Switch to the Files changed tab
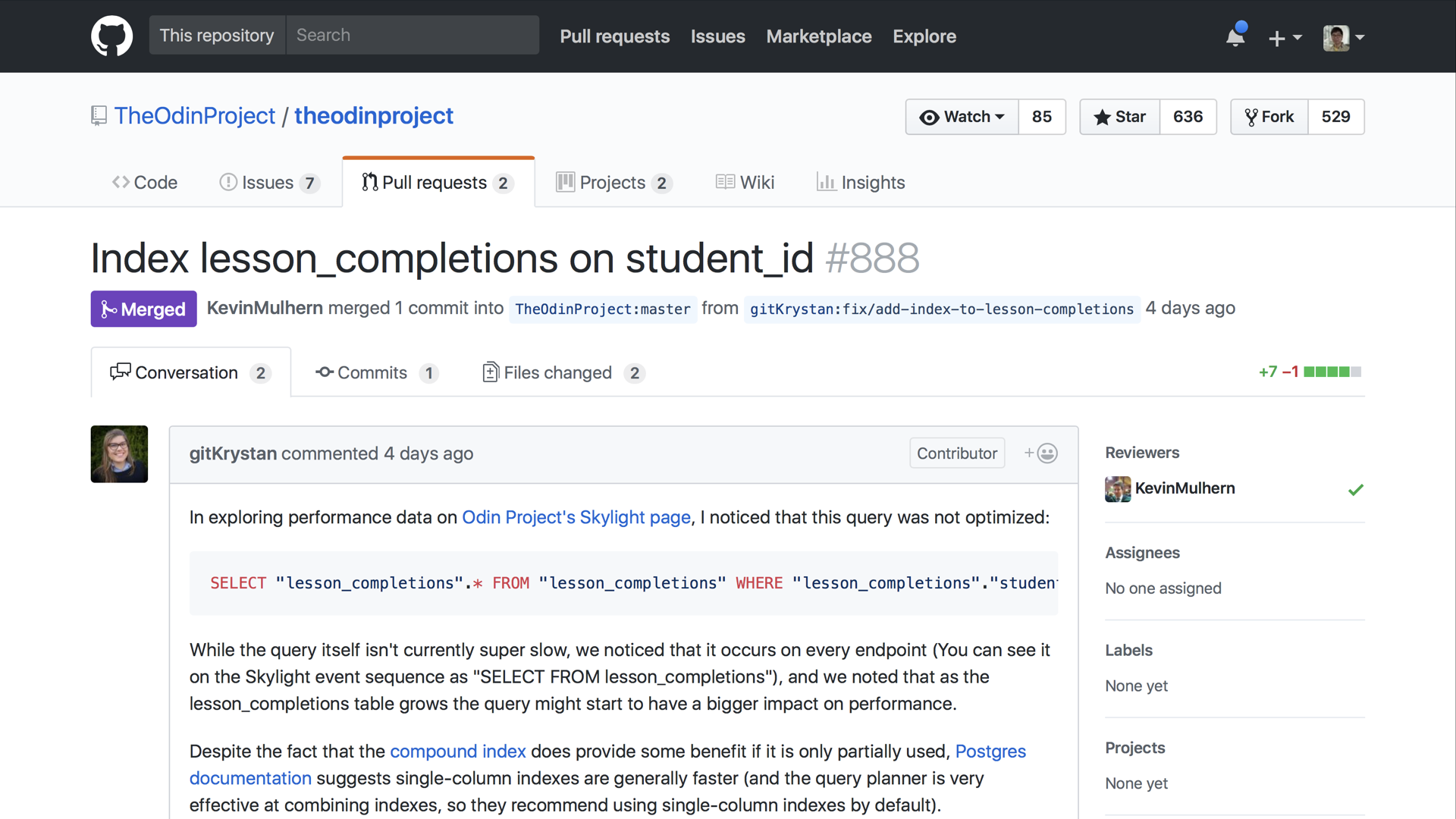The image size is (1456, 819). [558, 372]
